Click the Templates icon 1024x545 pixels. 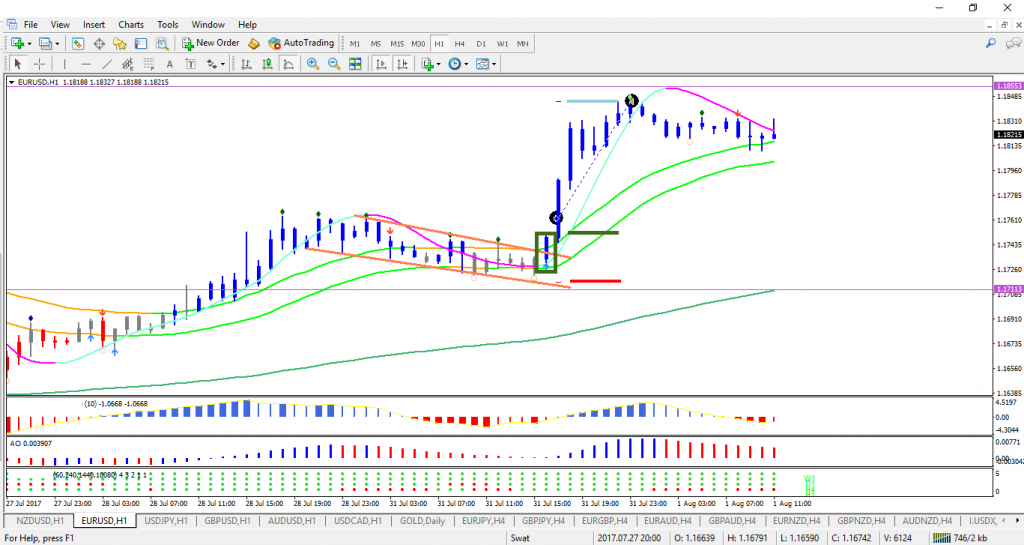click(x=483, y=64)
